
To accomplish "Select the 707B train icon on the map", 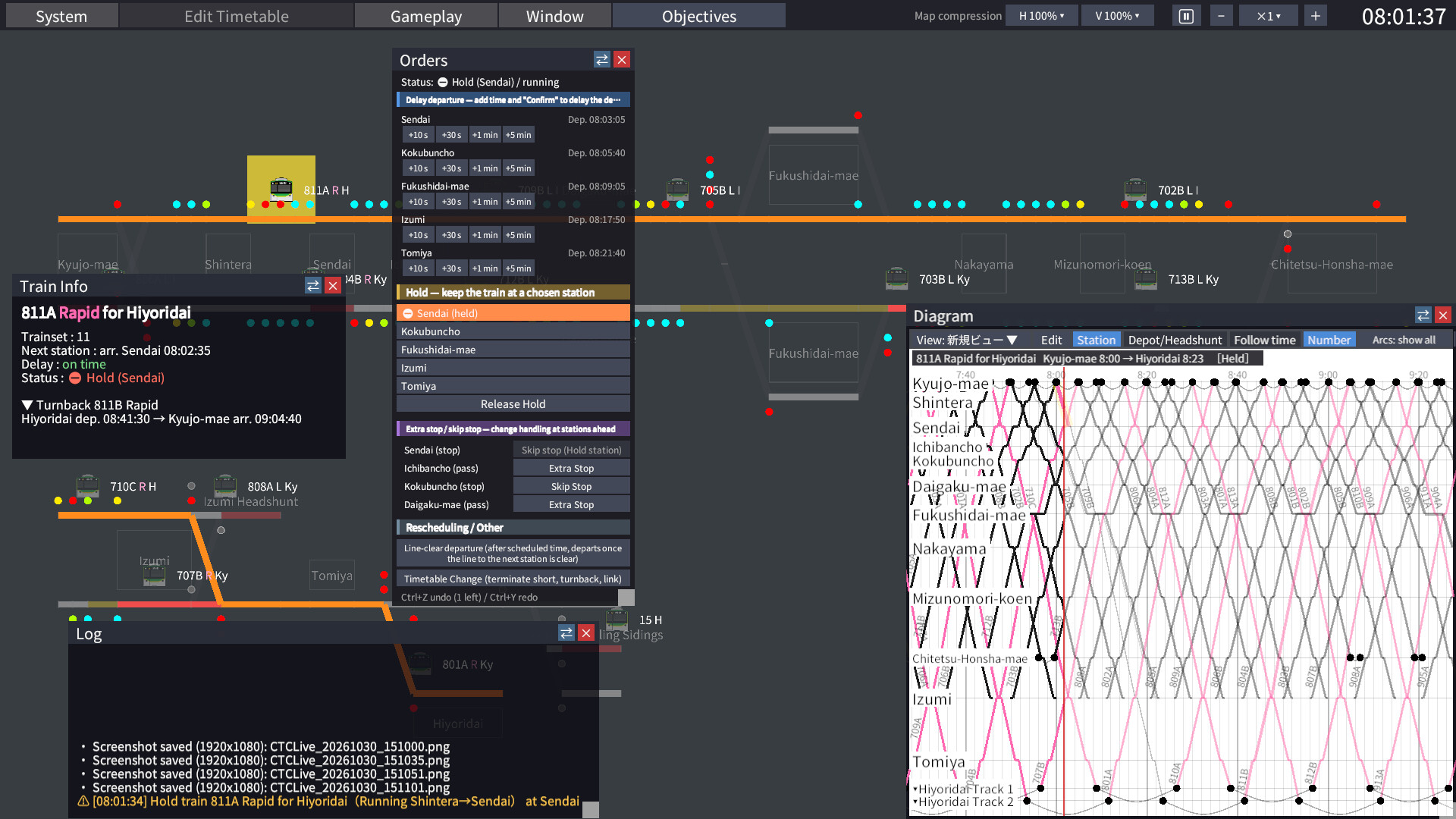I will [x=155, y=575].
